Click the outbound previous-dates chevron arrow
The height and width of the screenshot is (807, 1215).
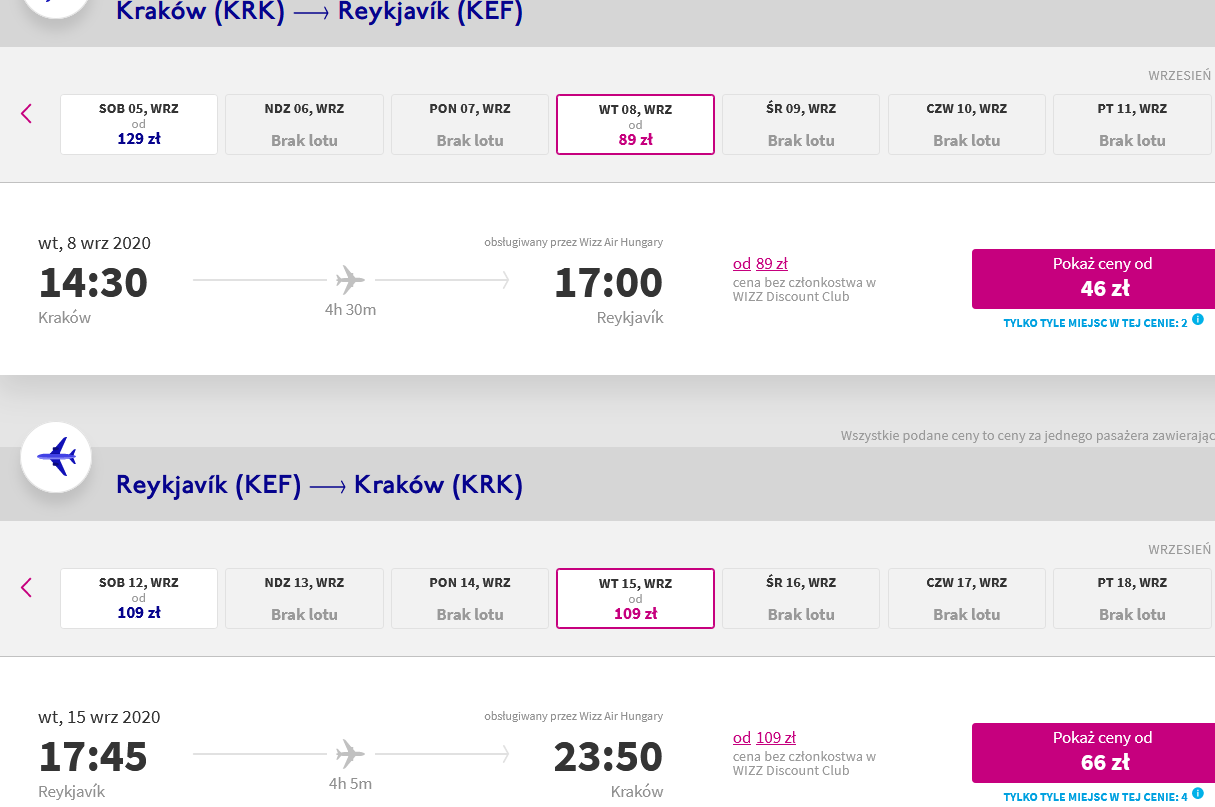point(27,114)
